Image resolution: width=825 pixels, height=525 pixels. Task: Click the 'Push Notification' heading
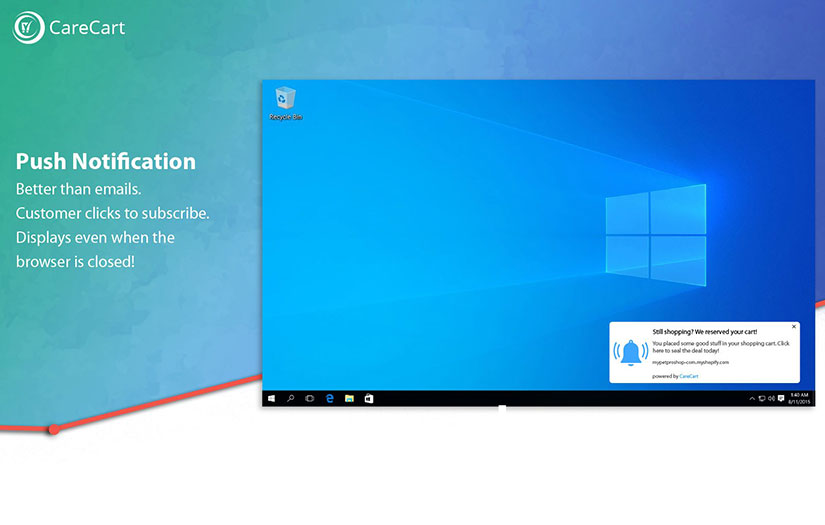106,161
